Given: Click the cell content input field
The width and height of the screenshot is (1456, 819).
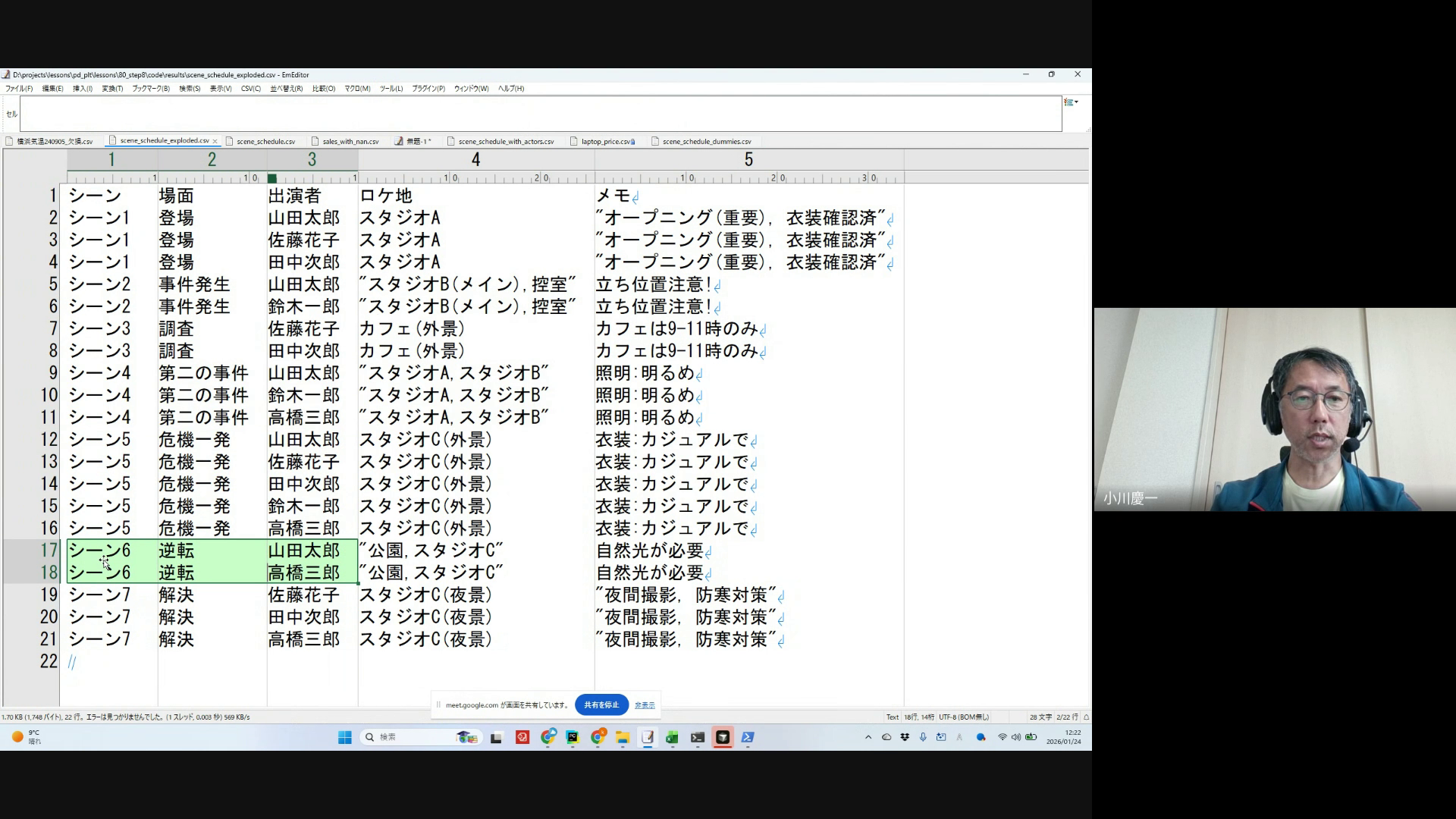Looking at the screenshot, I should [x=540, y=114].
